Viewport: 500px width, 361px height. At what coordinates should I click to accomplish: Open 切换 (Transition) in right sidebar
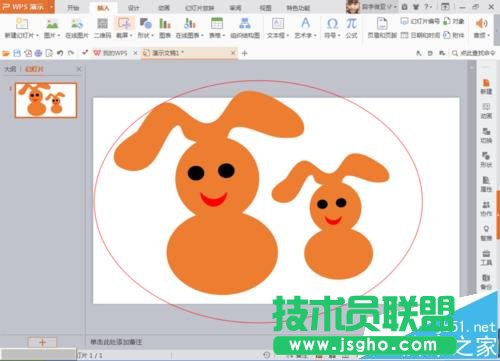[486, 135]
